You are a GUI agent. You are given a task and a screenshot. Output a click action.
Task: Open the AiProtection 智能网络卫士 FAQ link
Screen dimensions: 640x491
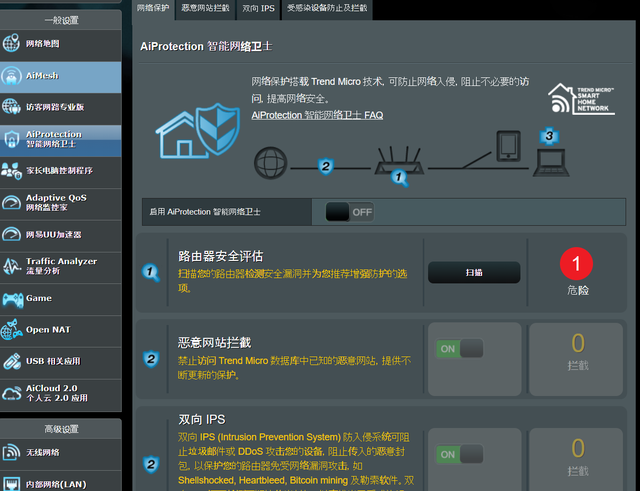[x=317, y=115]
